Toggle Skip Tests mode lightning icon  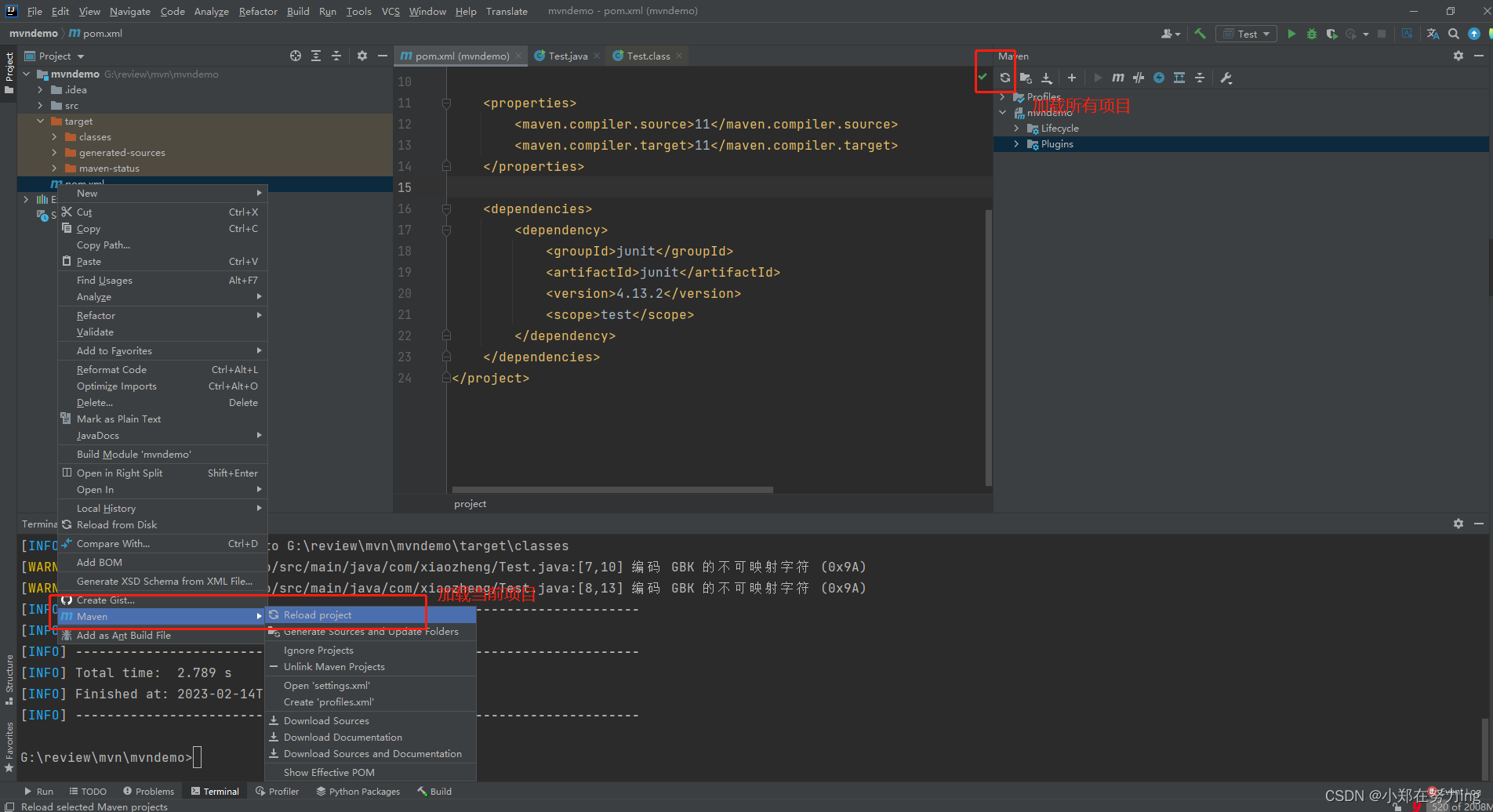click(1159, 78)
